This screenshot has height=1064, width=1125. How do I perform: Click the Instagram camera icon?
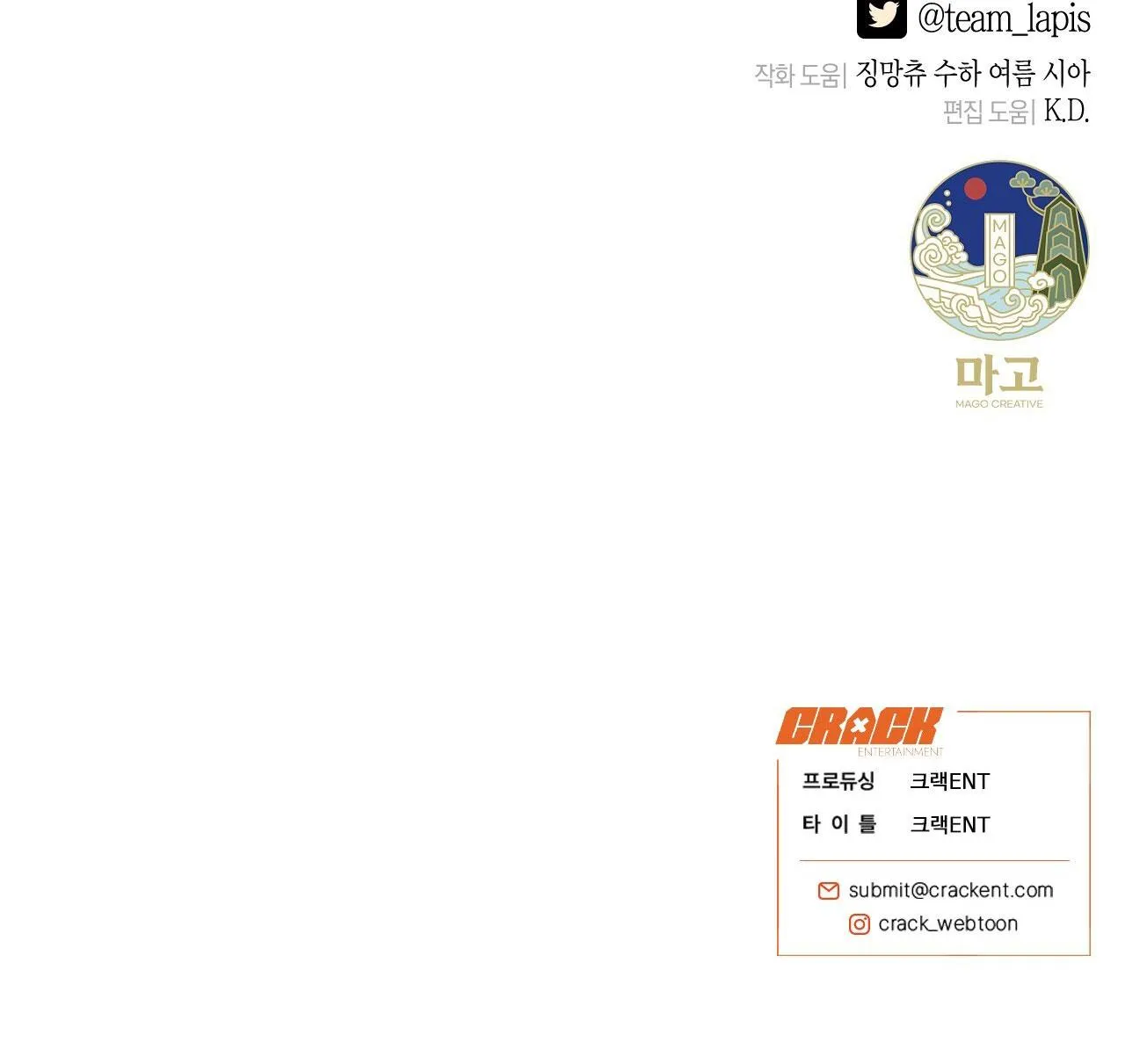tap(860, 924)
